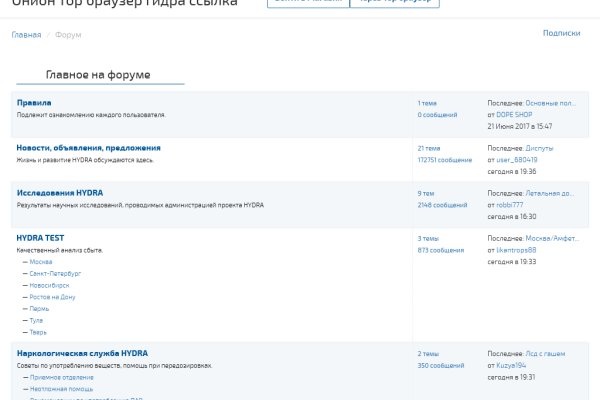Viewport: 600px width, 400px height.
Task: Click the Форум breadcrumb item
Action: 68,34
